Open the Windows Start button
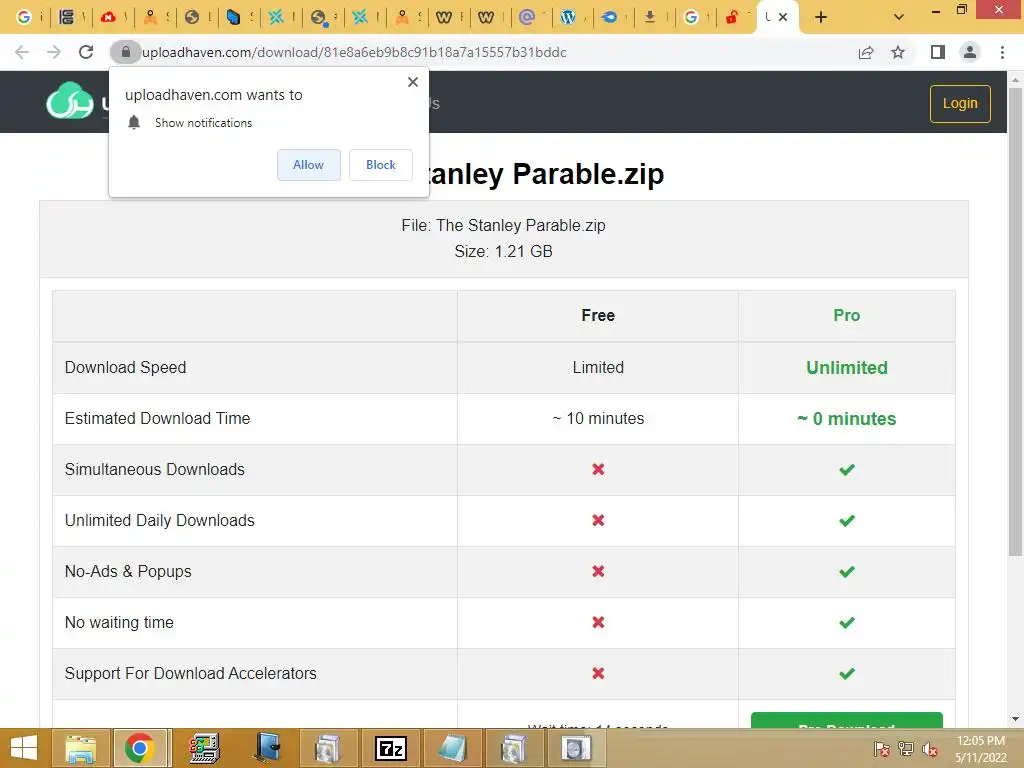The height and width of the screenshot is (768, 1024). (x=24, y=748)
